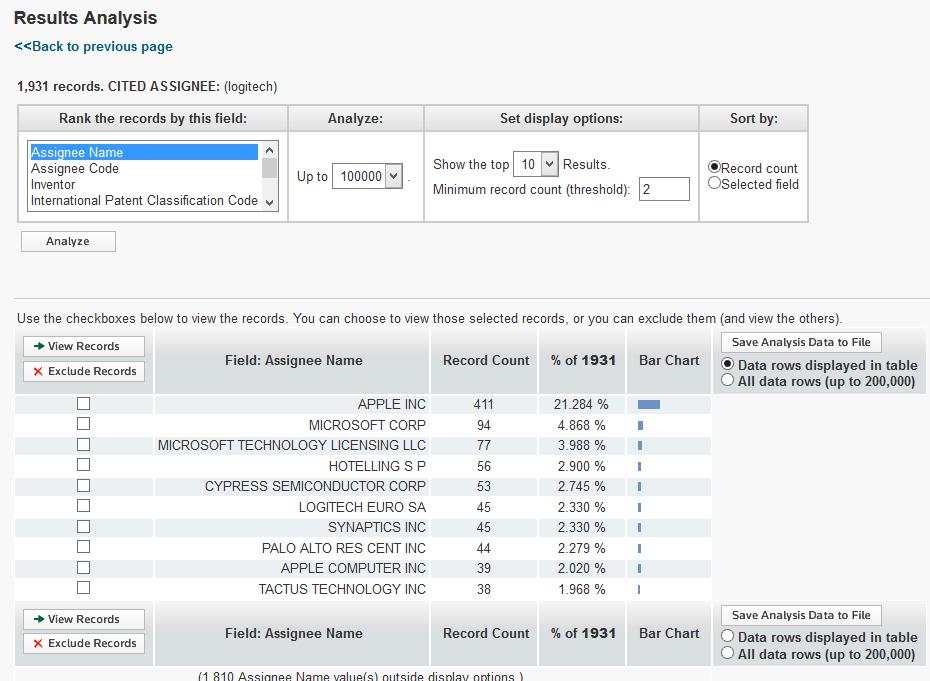
Task: Select top Data rows displayed in table radio
Action: click(x=727, y=364)
